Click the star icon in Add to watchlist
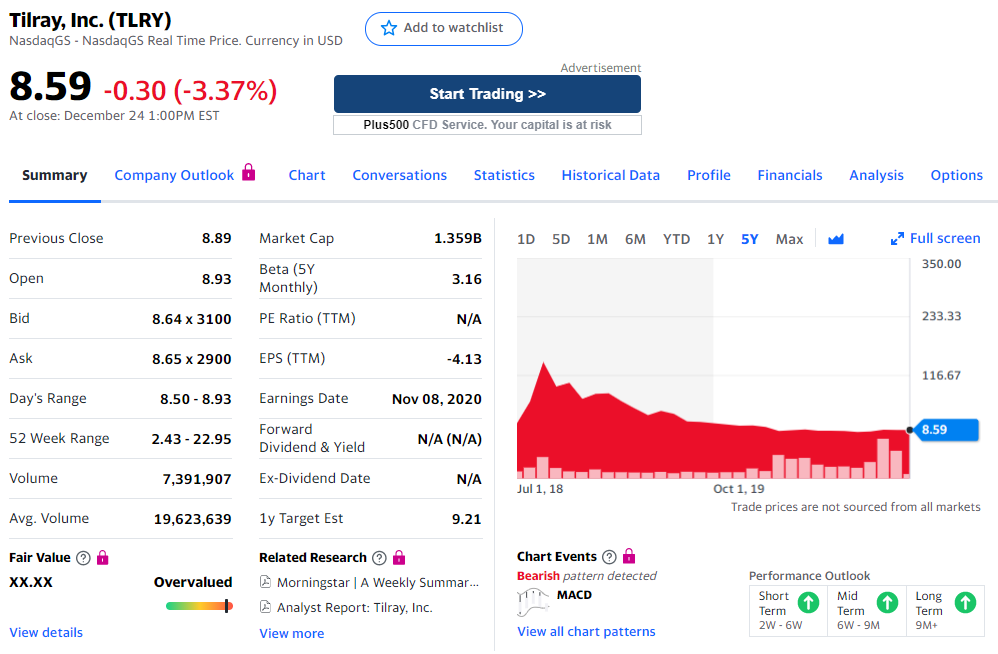This screenshot has width=998, height=654. (x=388, y=28)
